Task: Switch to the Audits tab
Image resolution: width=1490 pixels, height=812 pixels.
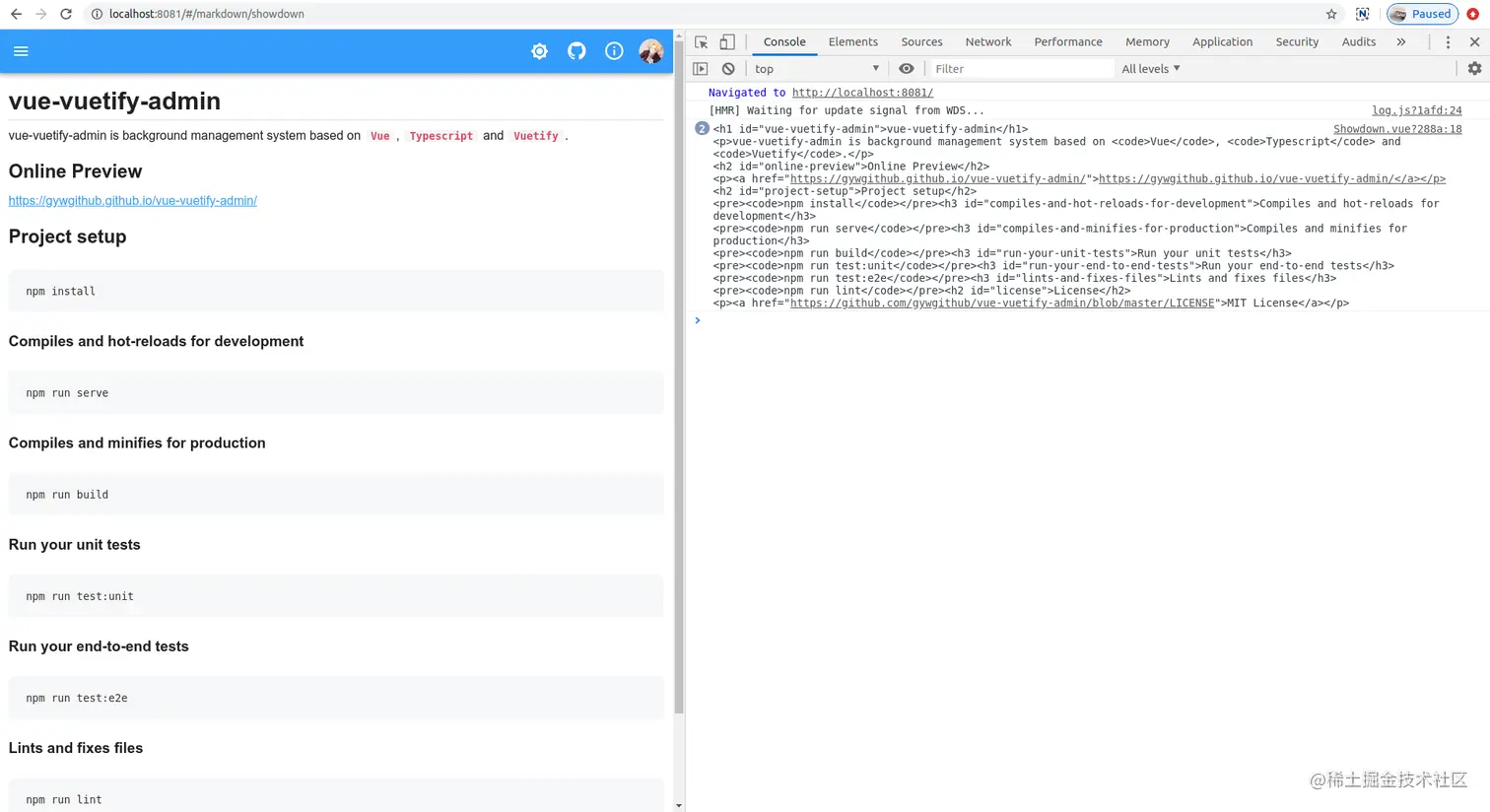Action: point(1358,42)
